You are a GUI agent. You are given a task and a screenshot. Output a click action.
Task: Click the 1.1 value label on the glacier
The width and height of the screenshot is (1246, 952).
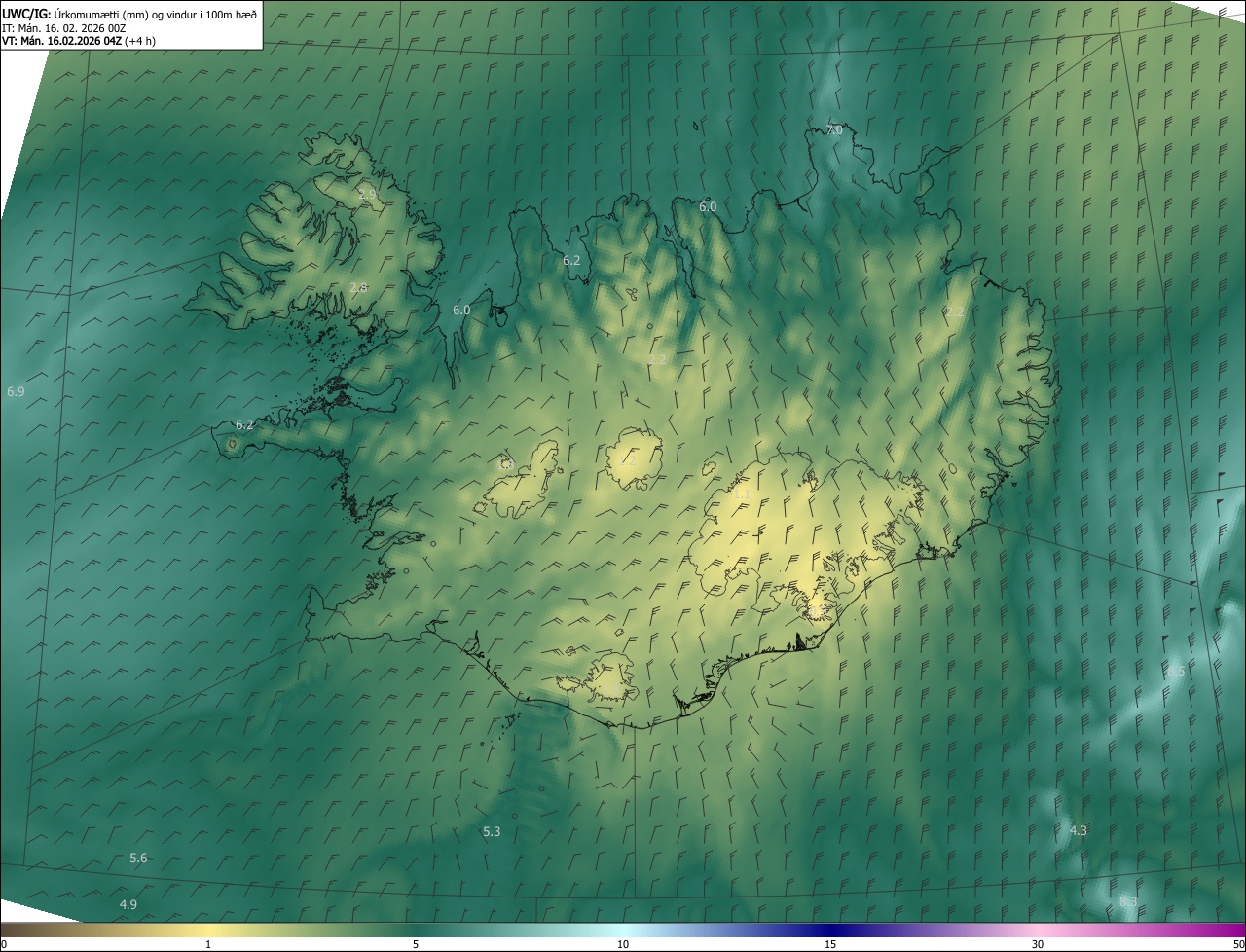(742, 494)
